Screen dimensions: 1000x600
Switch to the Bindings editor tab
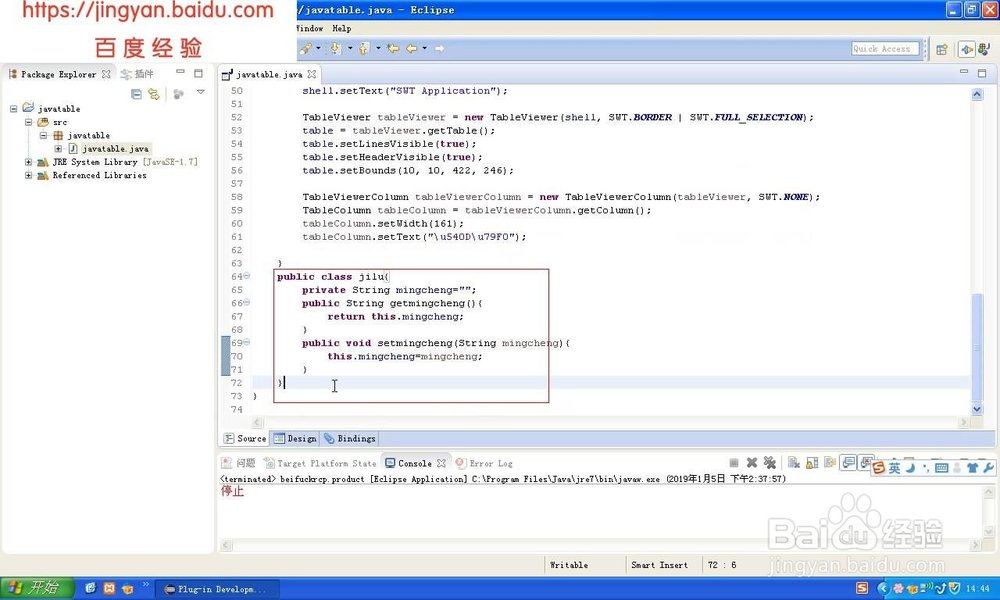tap(349, 439)
